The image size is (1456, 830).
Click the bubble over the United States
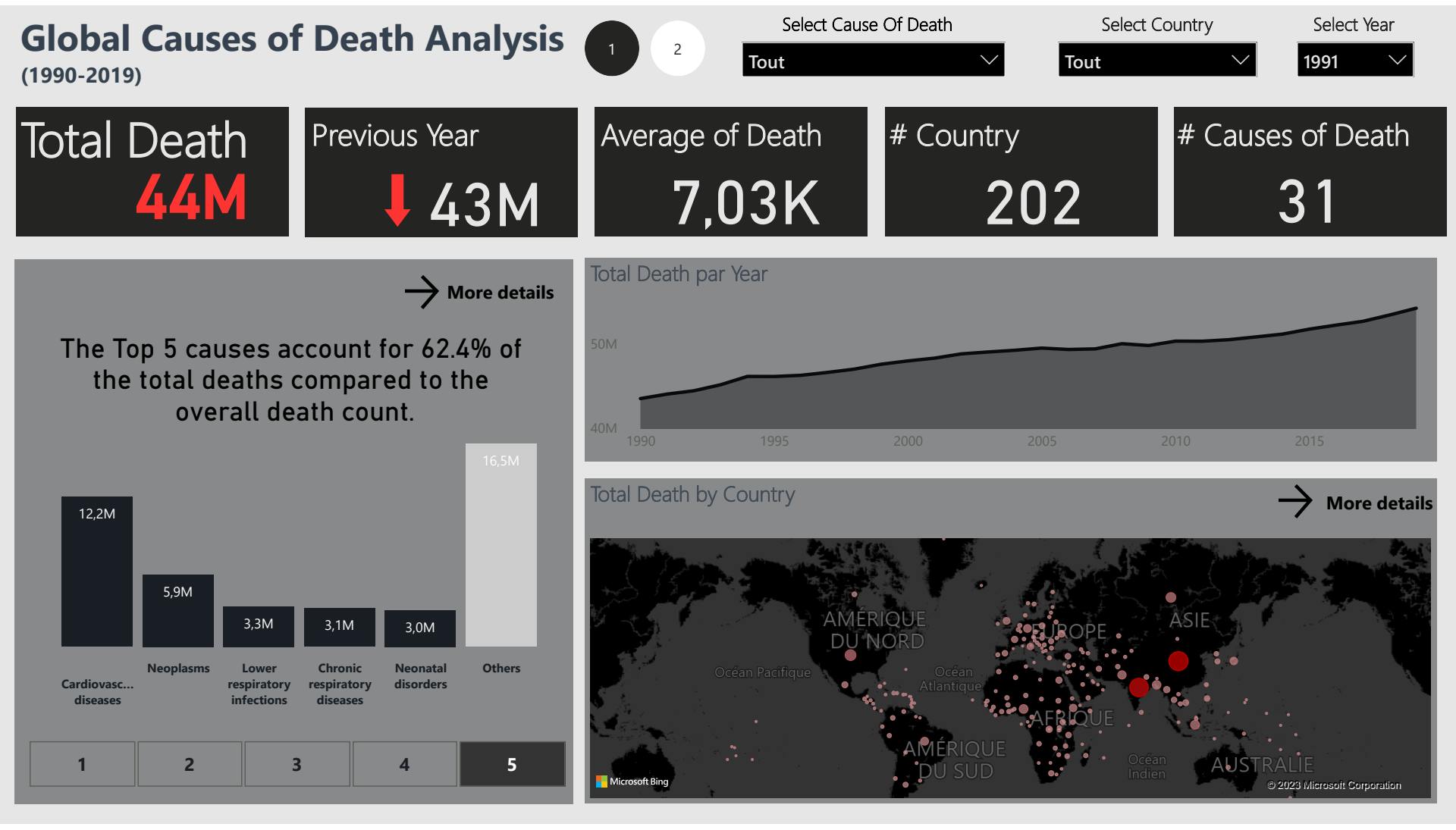[x=850, y=655]
